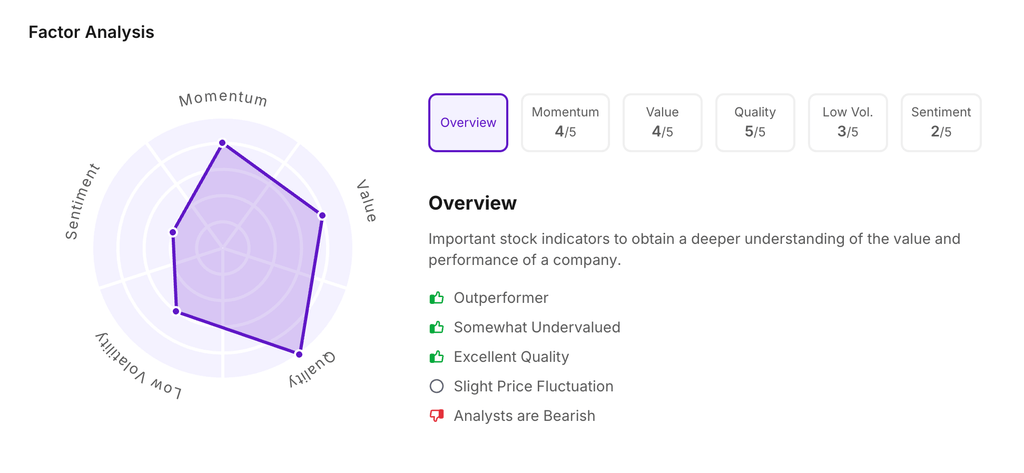Viewport: 1024px width, 473px height.
Task: Click the Quality data point on radar chart
Action: click(299, 354)
